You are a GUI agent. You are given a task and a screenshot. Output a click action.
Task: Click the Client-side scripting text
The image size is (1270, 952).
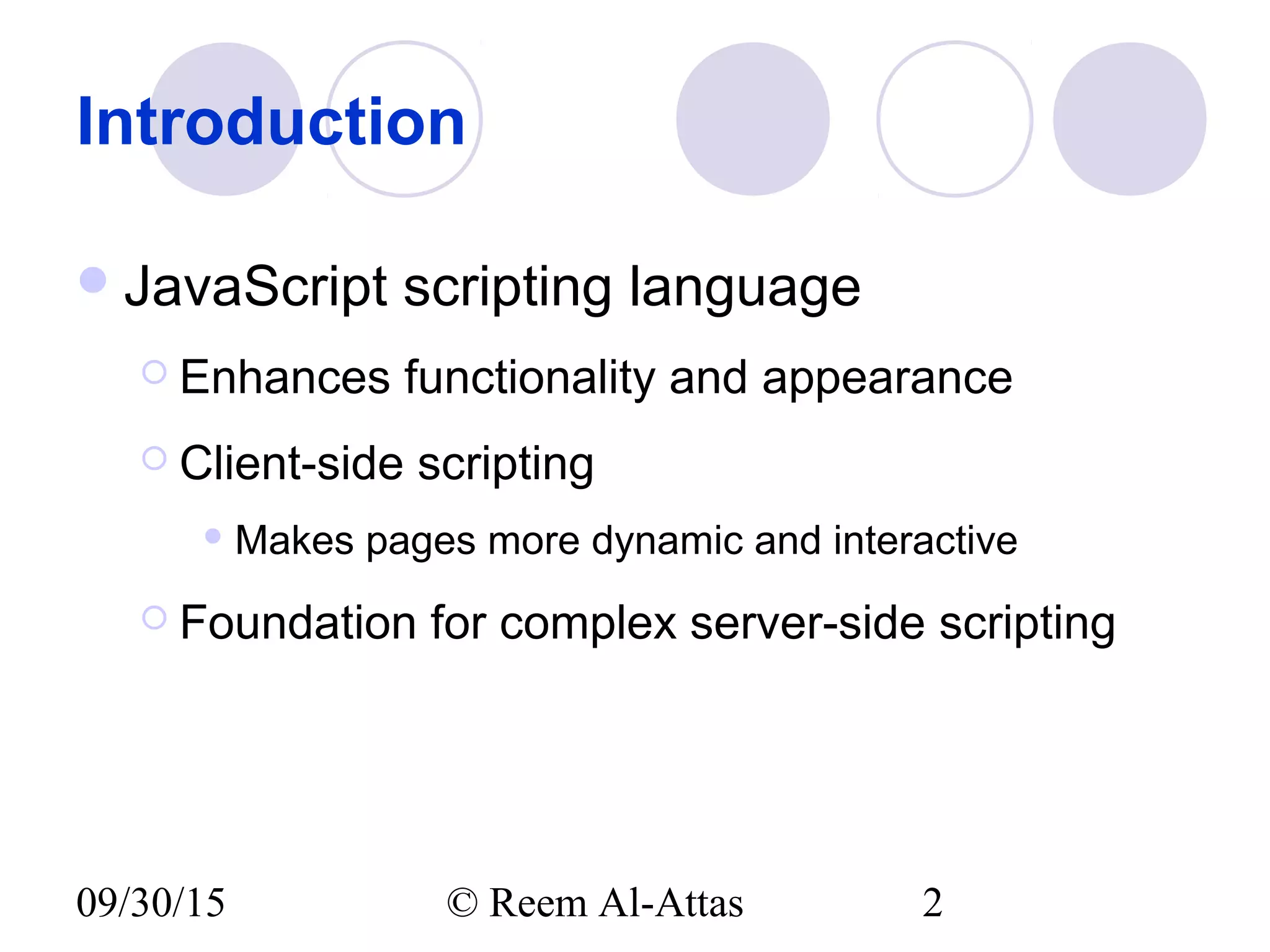click(x=386, y=464)
